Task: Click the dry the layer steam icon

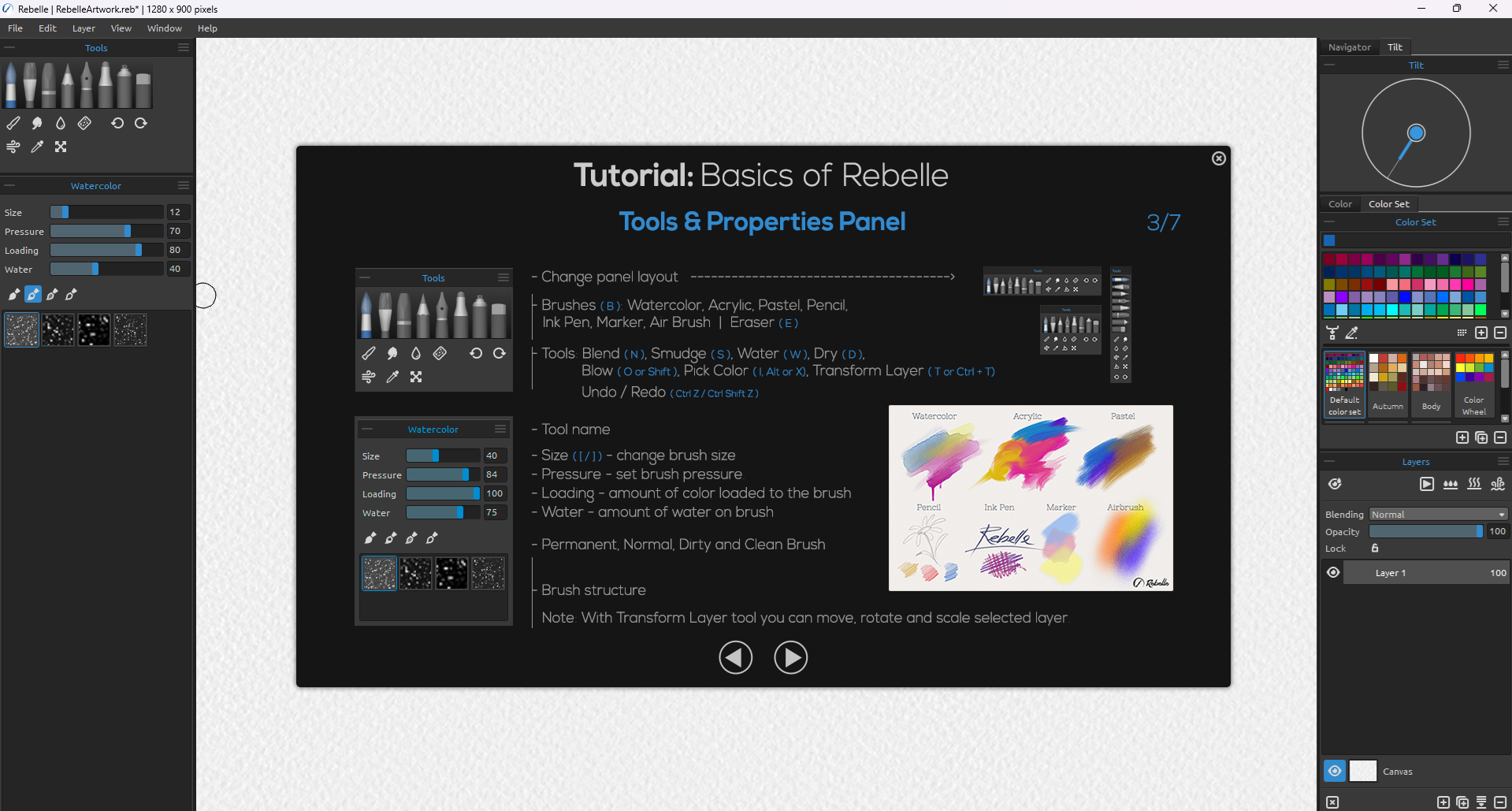Action: (x=1474, y=484)
